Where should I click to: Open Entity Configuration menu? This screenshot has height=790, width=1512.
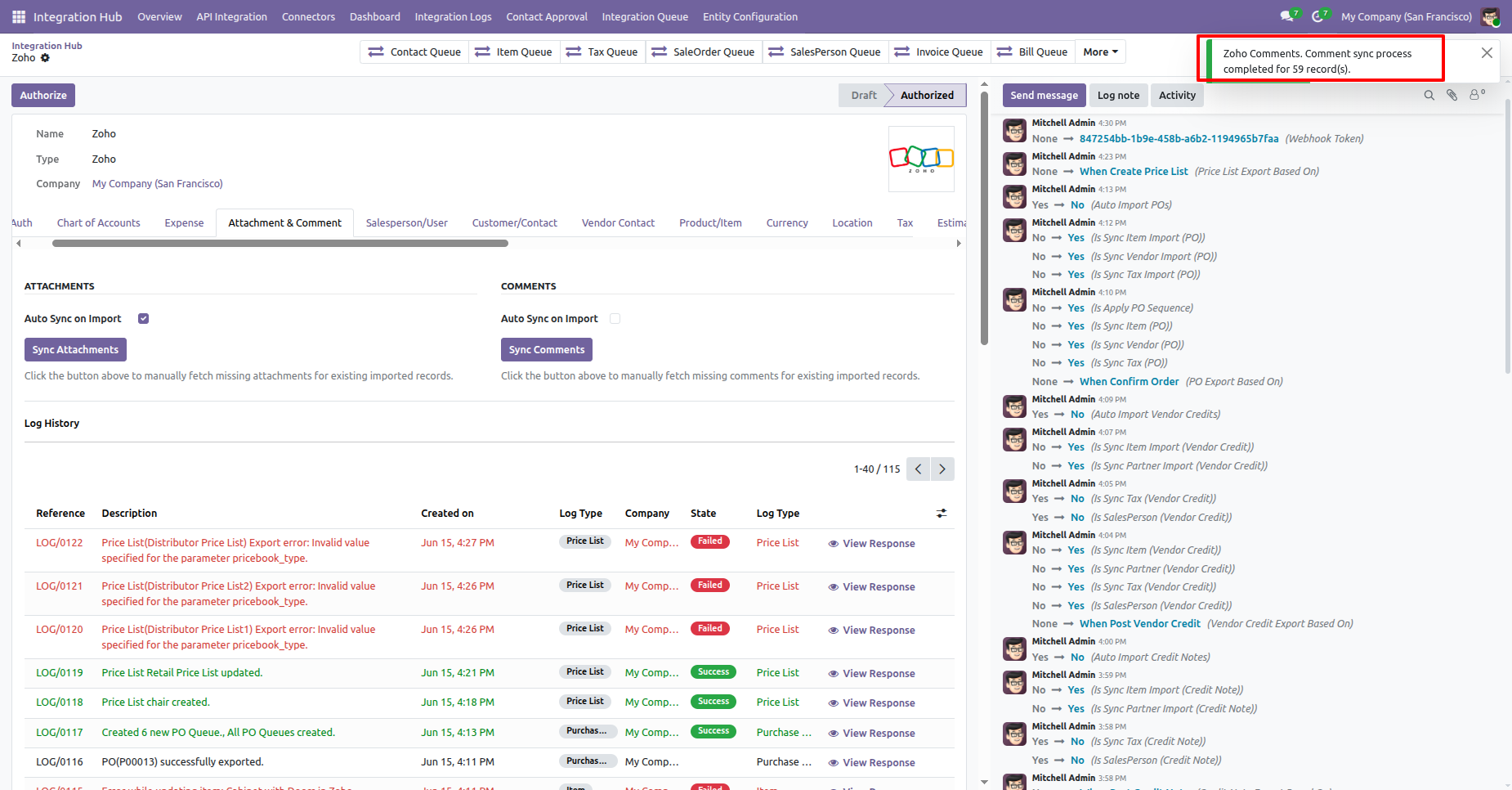(x=750, y=16)
